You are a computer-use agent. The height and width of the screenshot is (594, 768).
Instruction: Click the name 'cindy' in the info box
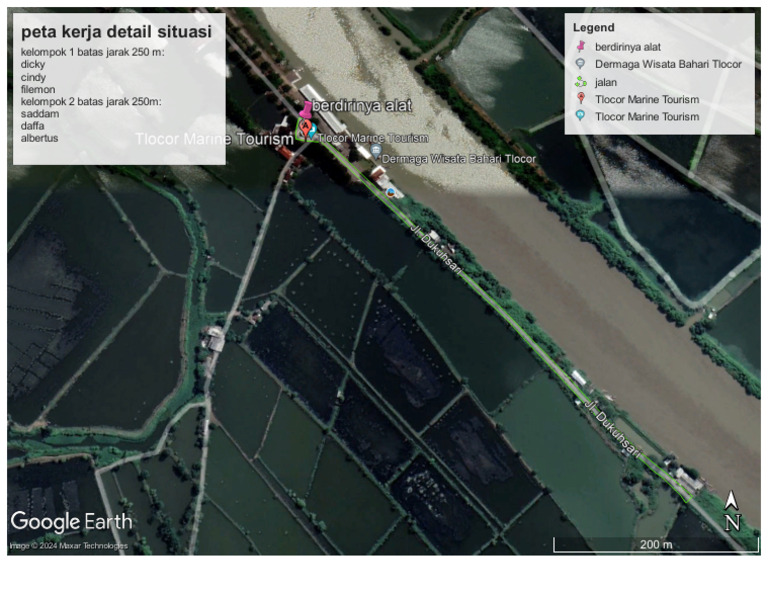[33, 77]
